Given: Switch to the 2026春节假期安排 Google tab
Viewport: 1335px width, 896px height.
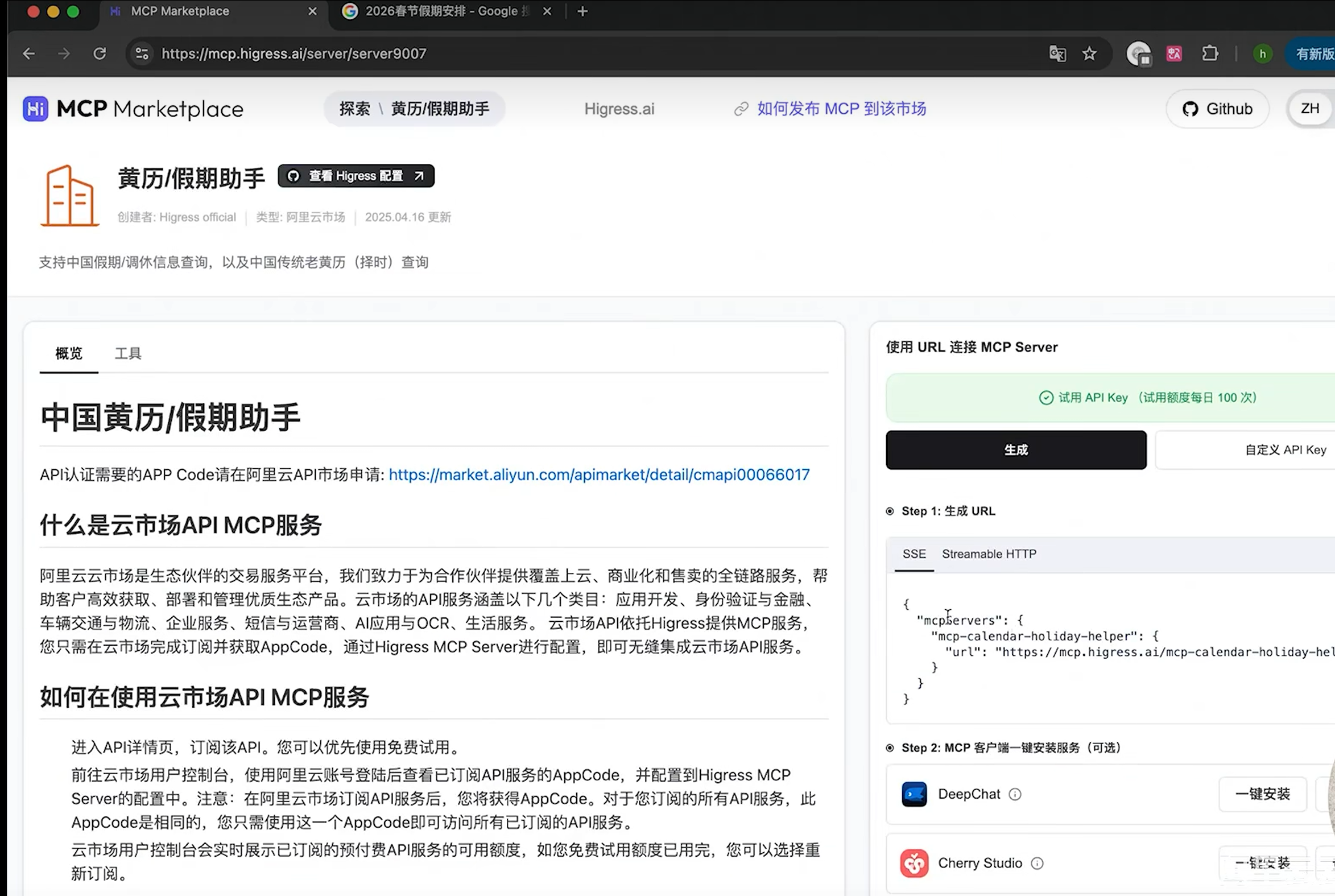Looking at the screenshot, I should point(447,11).
